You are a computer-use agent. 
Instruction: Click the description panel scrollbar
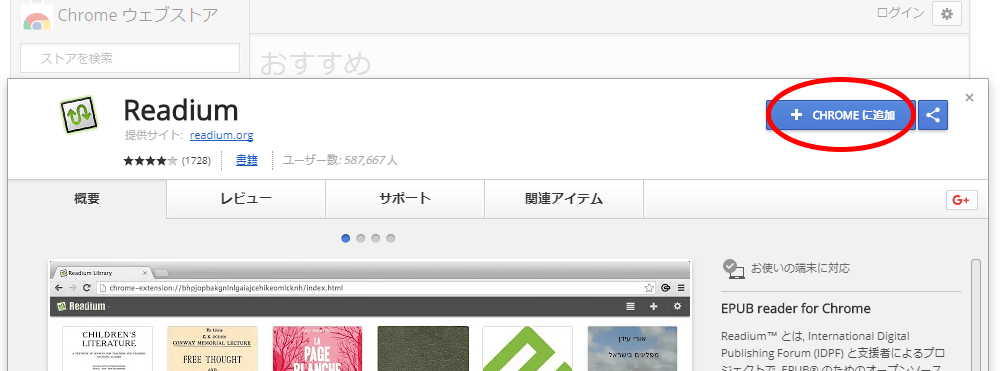click(975, 315)
